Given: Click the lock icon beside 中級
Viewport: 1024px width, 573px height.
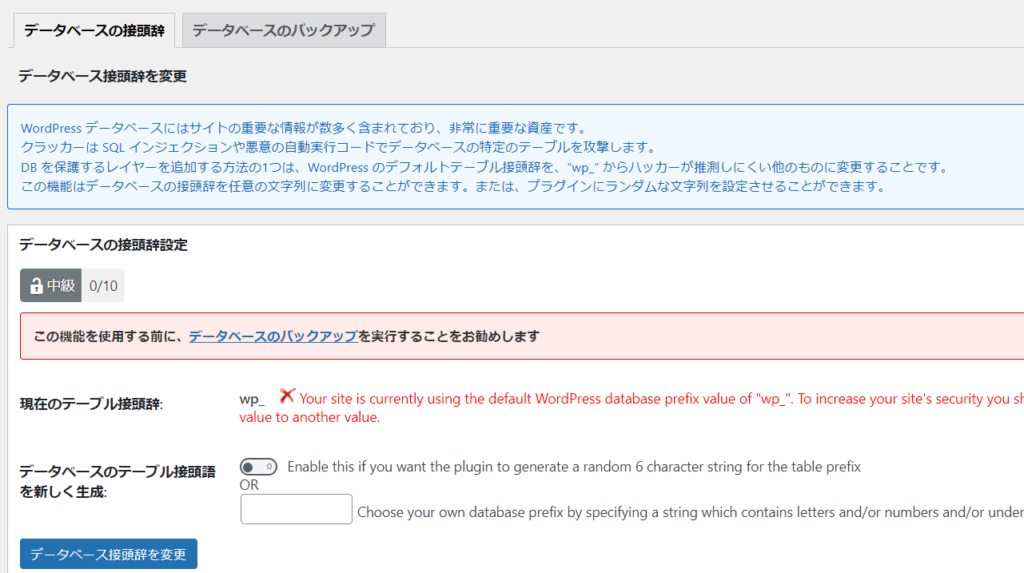Looking at the screenshot, I should pos(35,285).
